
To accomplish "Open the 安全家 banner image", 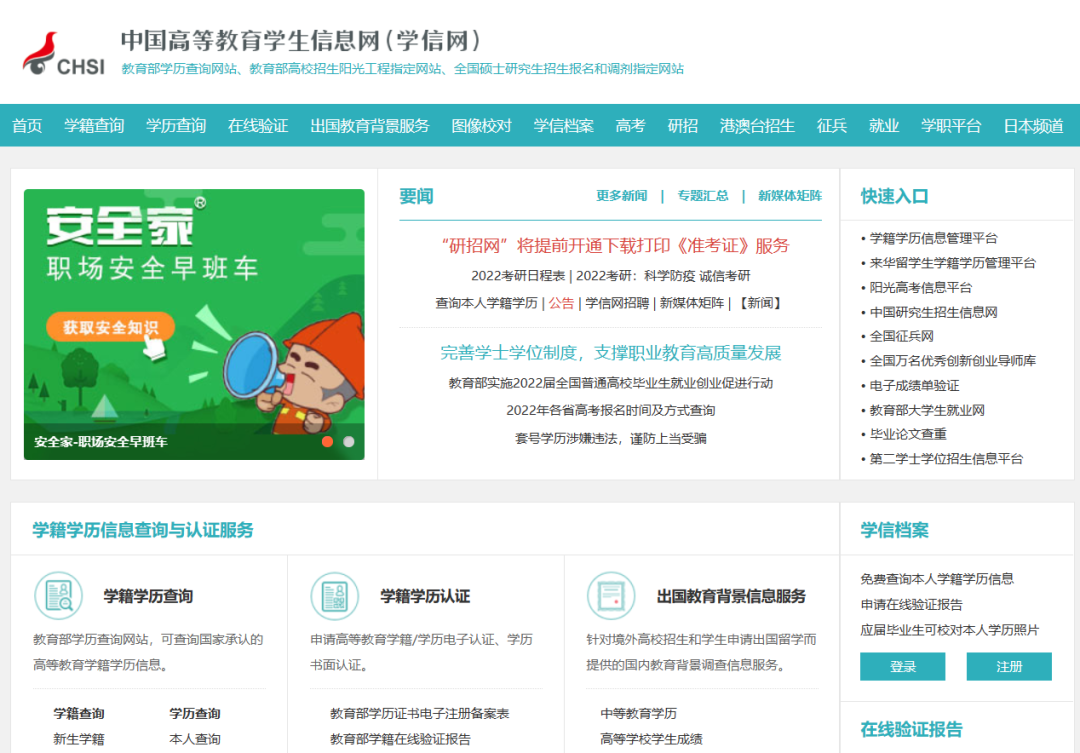I will 194,323.
